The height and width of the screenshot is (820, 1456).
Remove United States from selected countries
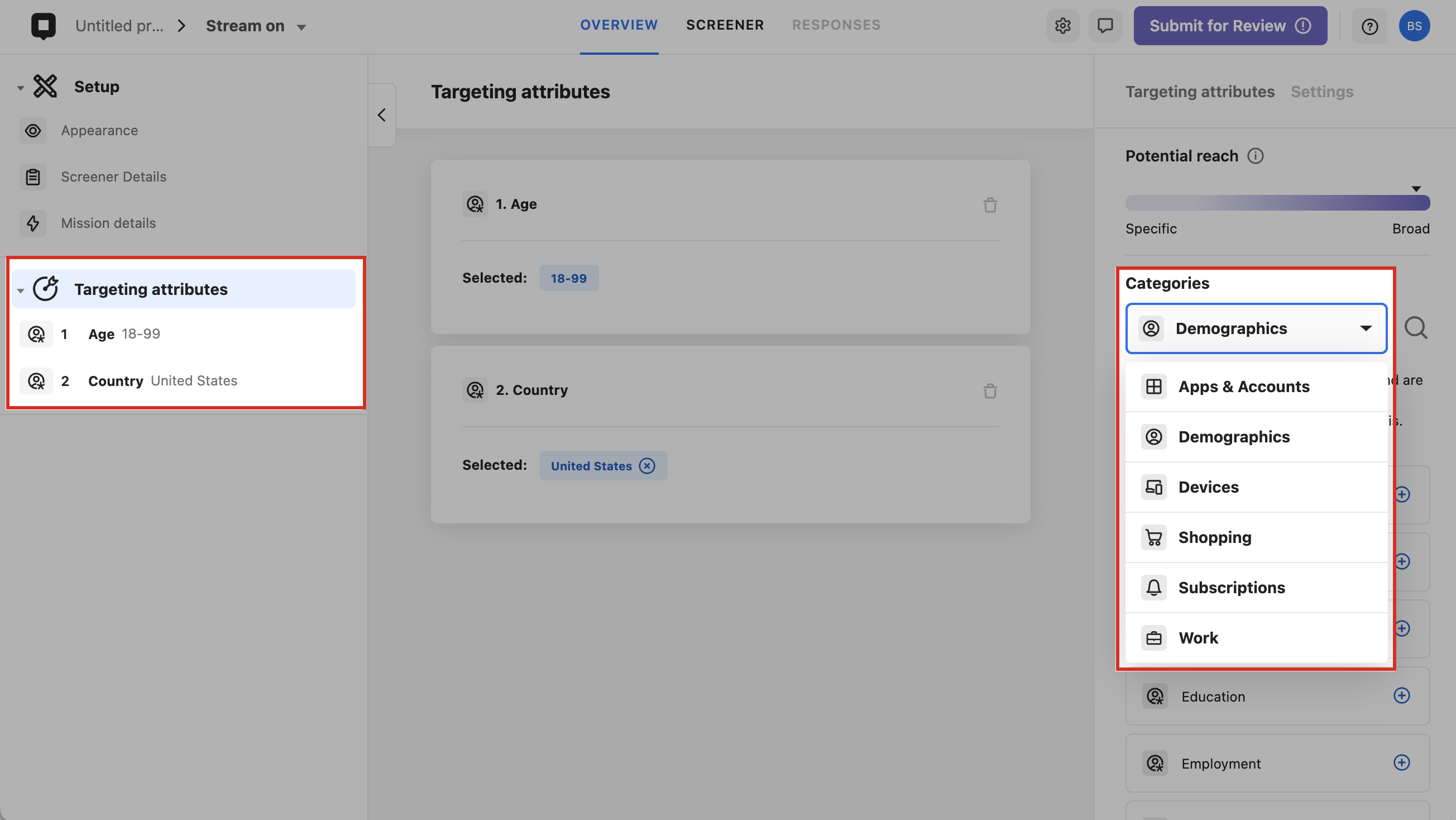[647, 465]
